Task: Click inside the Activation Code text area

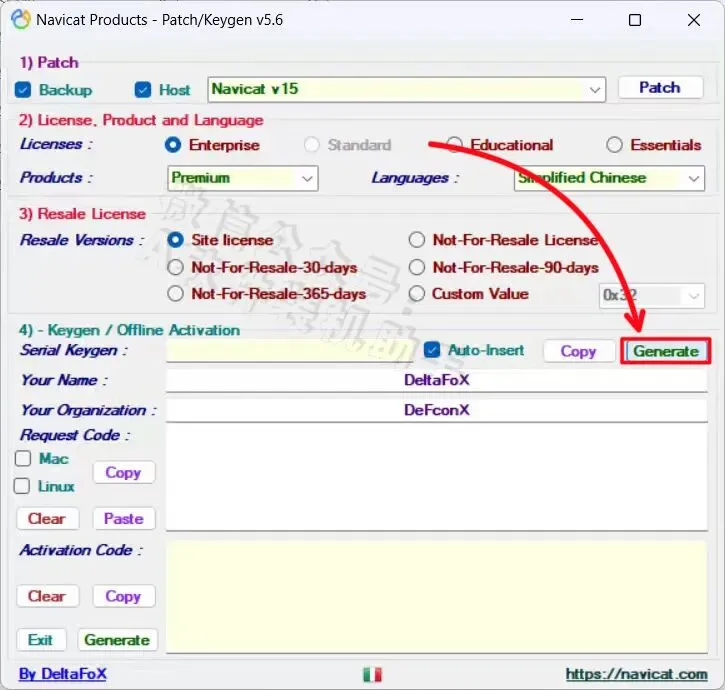Action: 436,597
